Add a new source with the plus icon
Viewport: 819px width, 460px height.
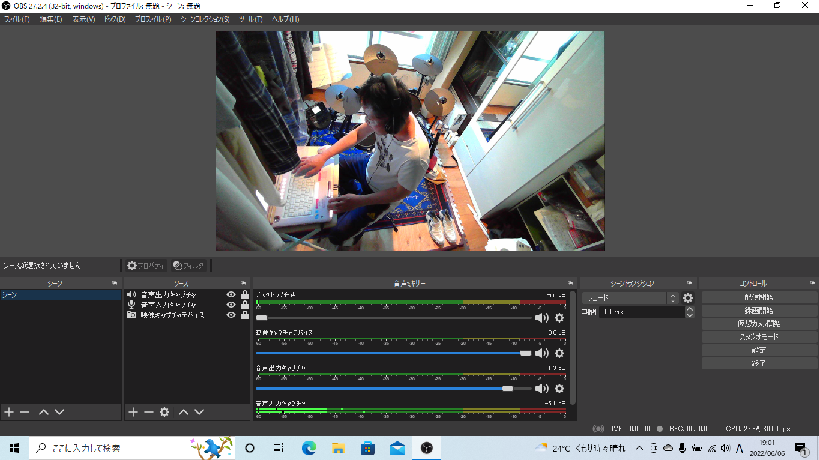pos(132,412)
